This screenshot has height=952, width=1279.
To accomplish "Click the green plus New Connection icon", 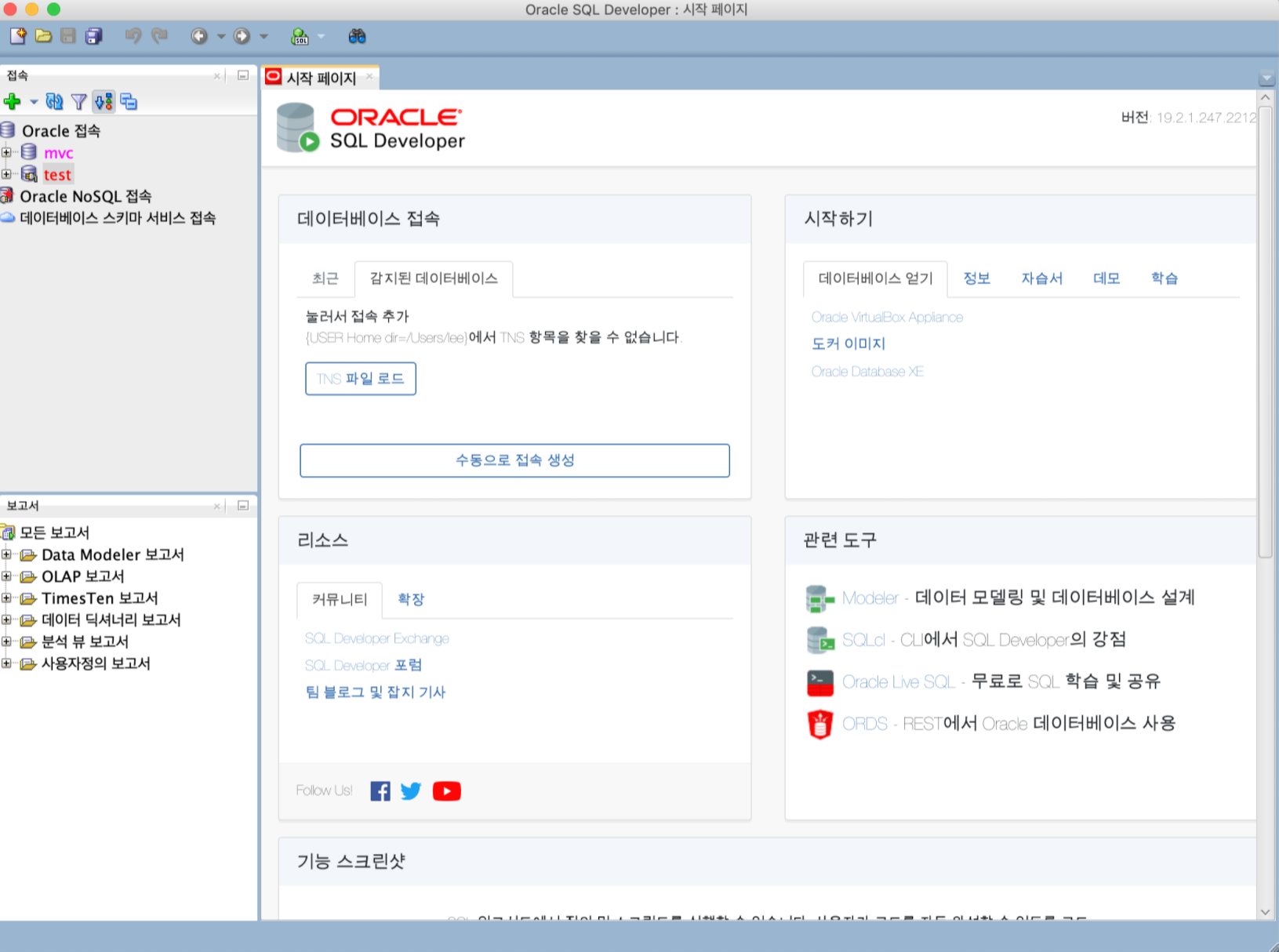I will click(13, 101).
